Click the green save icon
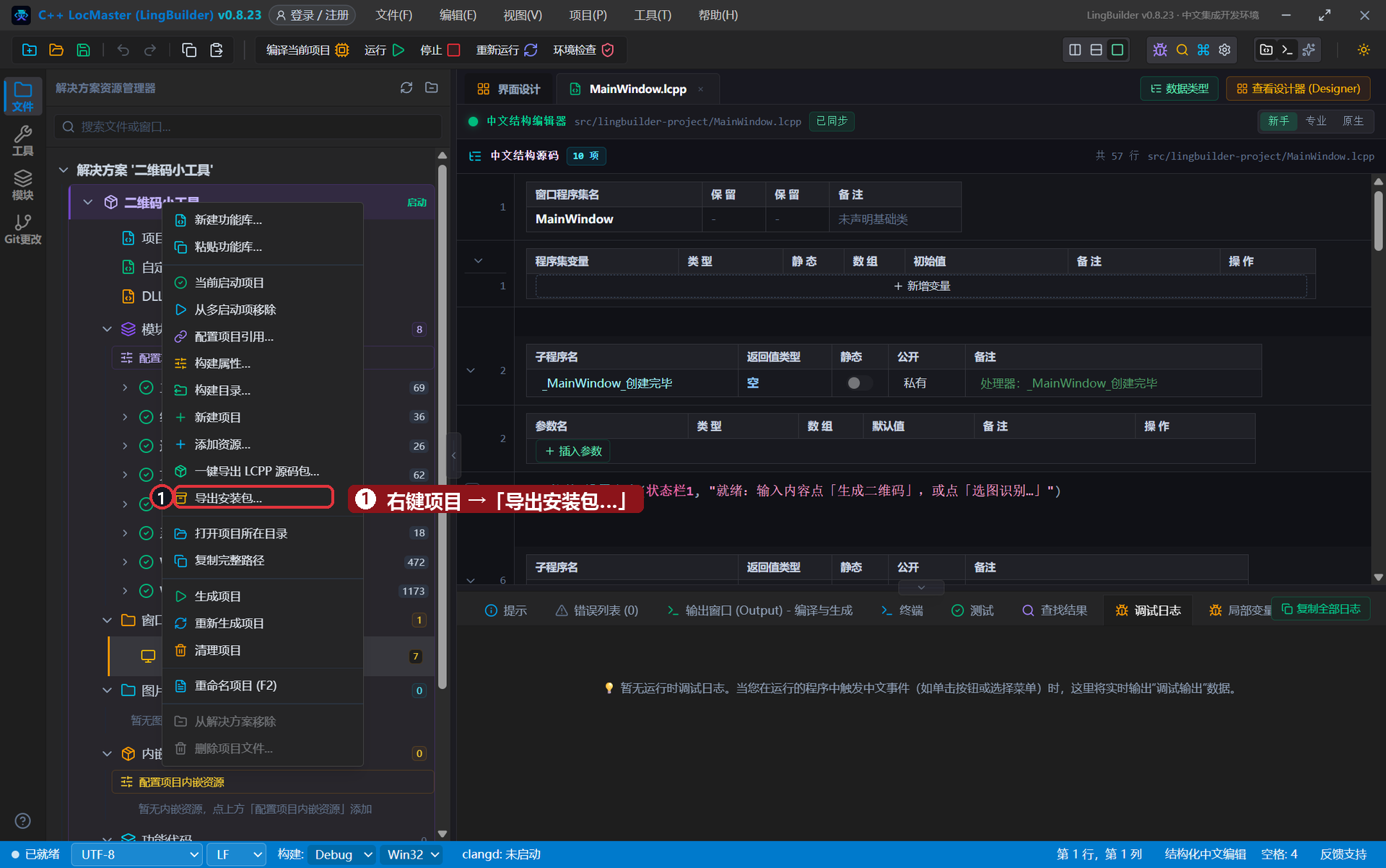Screen dimensions: 1386x868 [x=84, y=50]
